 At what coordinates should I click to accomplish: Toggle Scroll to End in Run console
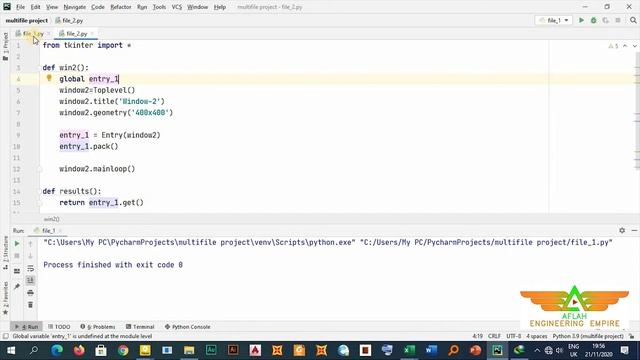tap(30, 280)
